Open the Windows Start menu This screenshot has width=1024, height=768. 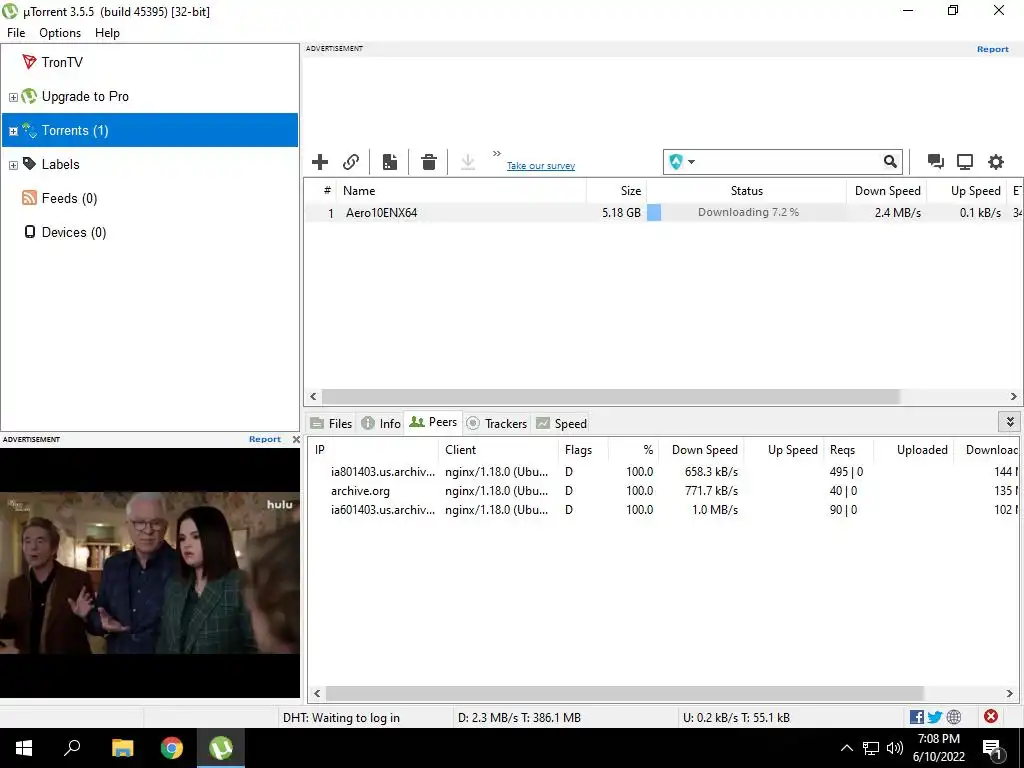[24, 748]
